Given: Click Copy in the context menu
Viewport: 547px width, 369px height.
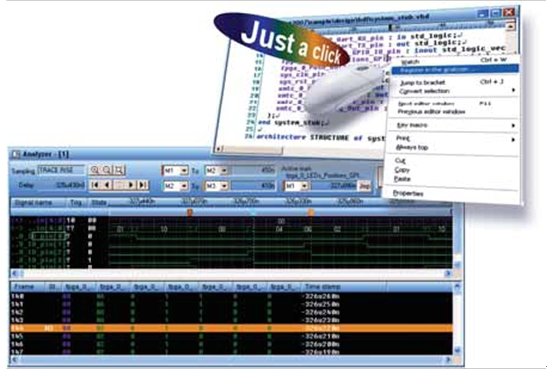Looking at the screenshot, I should coord(402,170).
